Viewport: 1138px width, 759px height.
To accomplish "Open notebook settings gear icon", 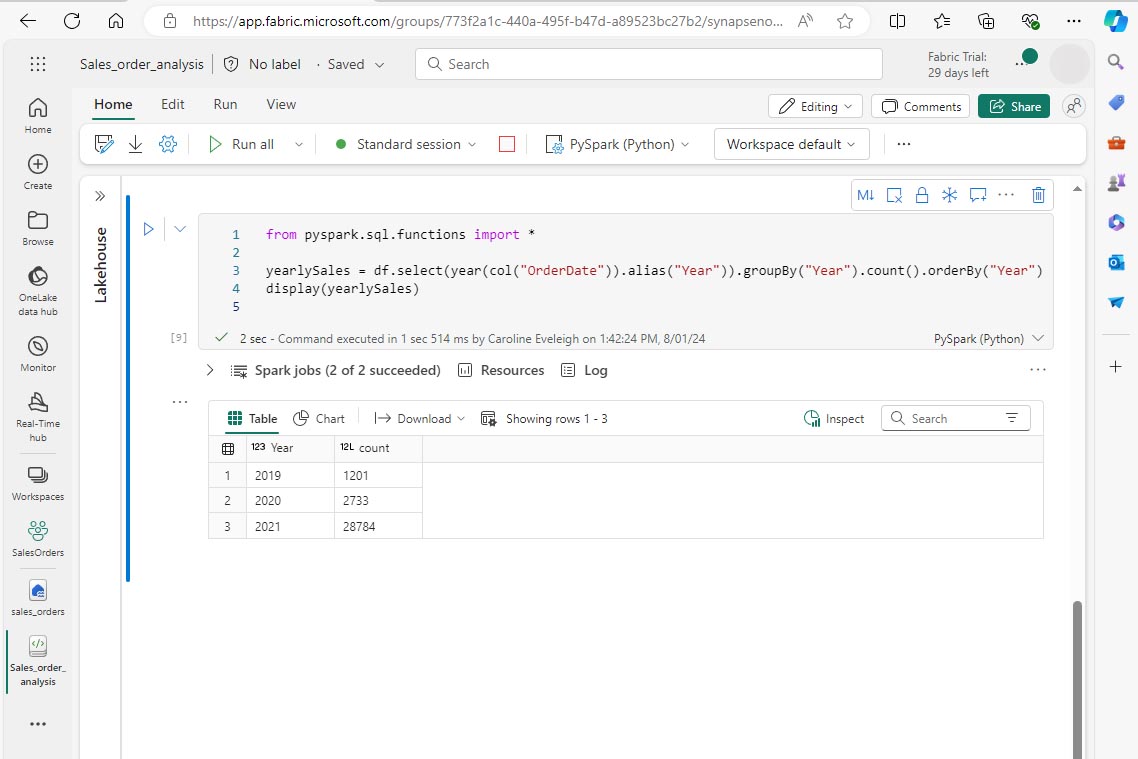I will click(168, 144).
